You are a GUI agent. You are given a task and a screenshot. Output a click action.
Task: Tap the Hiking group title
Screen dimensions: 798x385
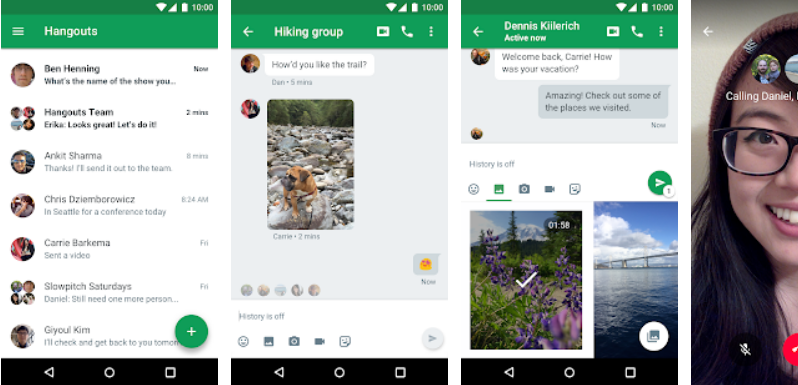[x=308, y=32]
